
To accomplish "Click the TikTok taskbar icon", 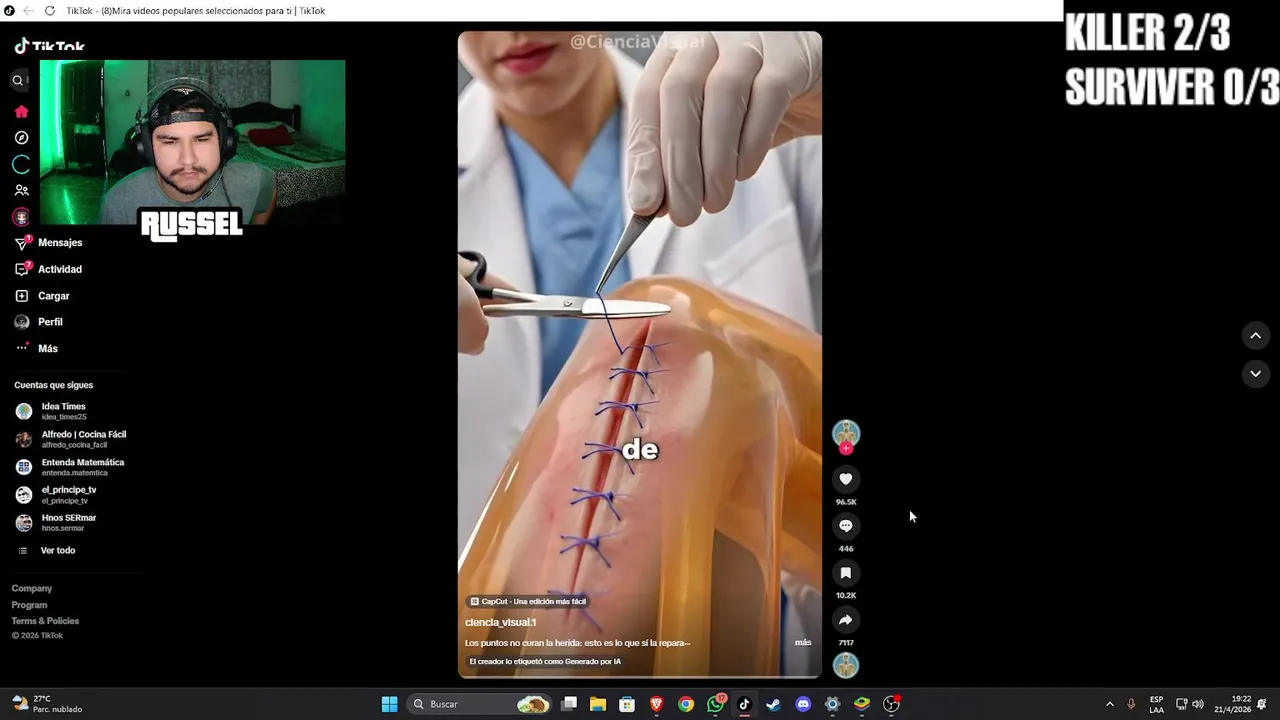I will (744, 704).
